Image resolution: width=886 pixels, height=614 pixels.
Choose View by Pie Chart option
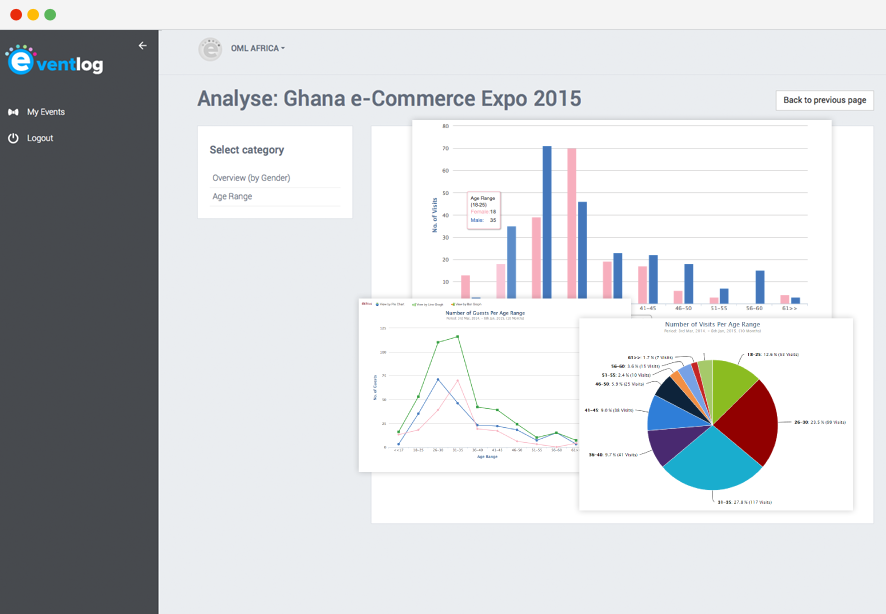[x=390, y=304]
